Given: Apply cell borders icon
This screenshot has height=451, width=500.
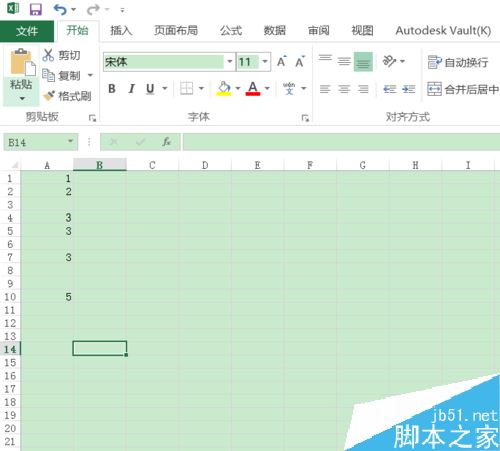Looking at the screenshot, I should (x=186, y=89).
